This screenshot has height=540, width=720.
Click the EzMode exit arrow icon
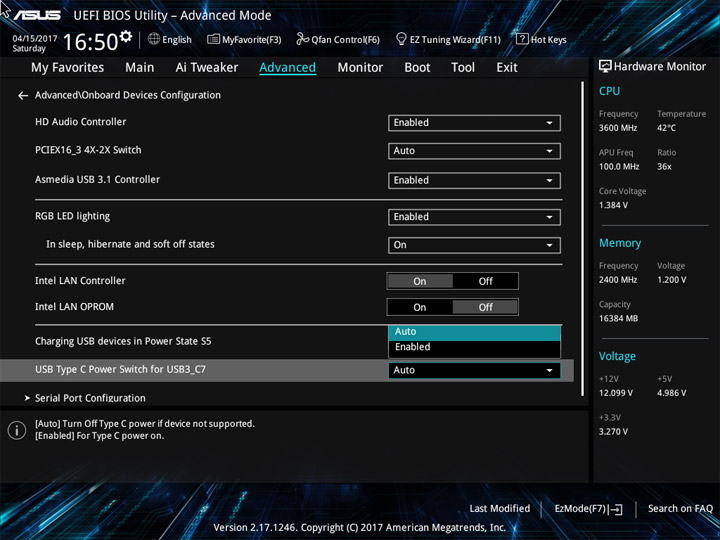click(617, 509)
